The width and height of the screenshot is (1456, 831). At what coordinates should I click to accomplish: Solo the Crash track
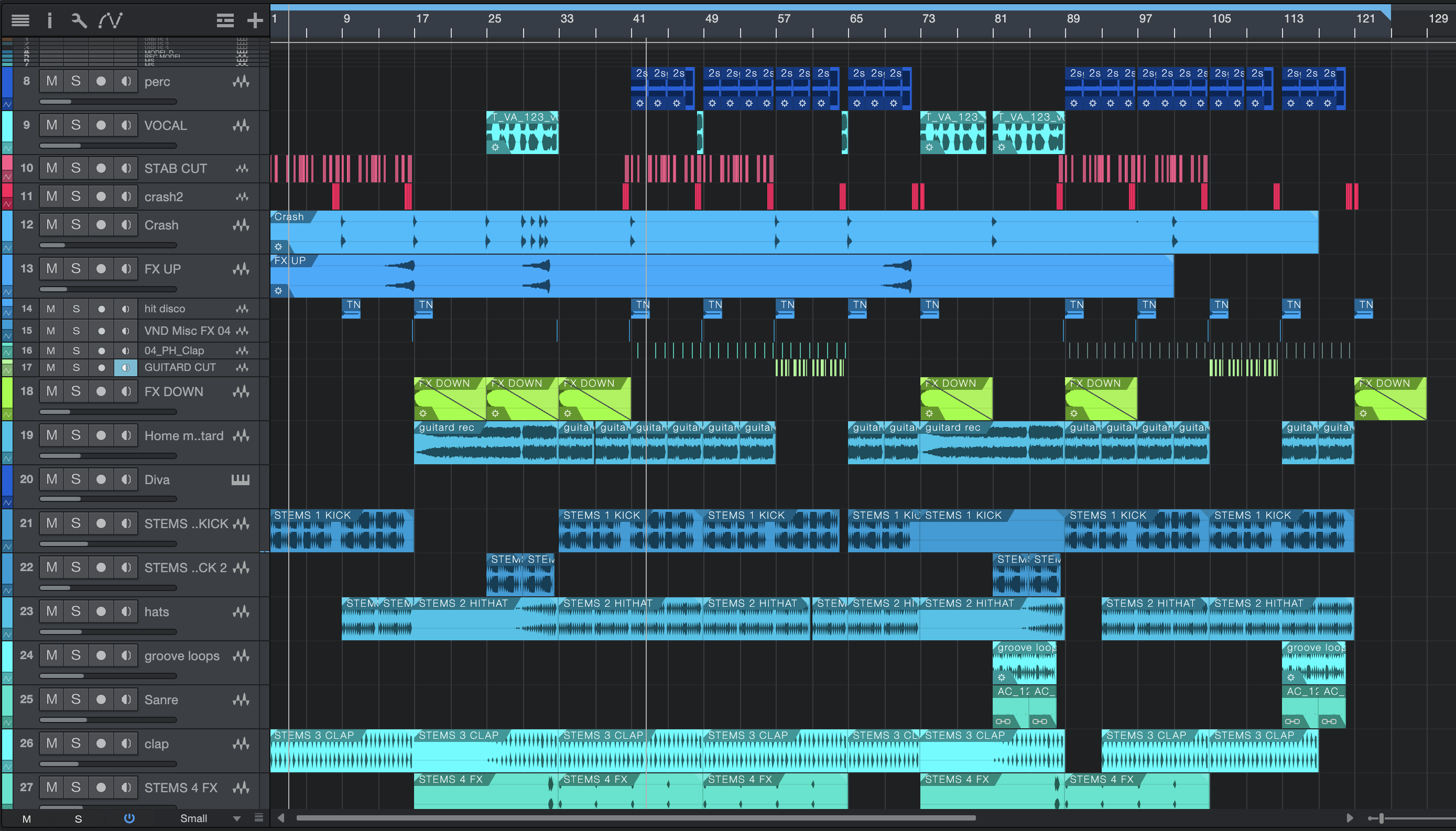76,224
